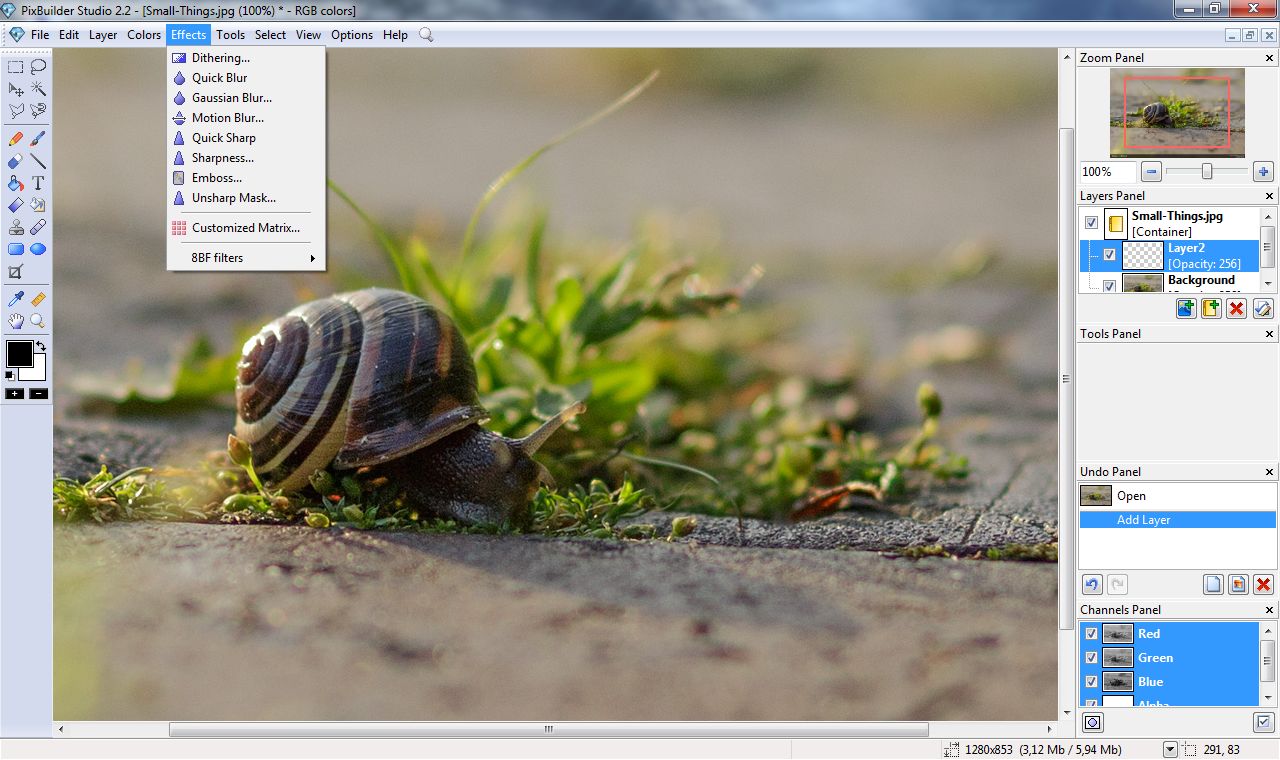Click the Undo arrow in Undo Panel
Screen dimensions: 1280x760
(x=1092, y=585)
